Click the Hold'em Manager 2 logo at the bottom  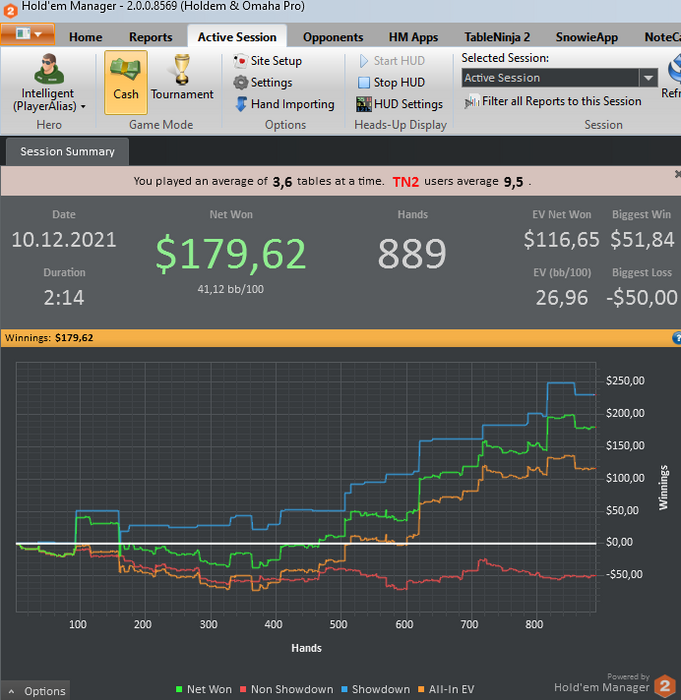(665, 686)
